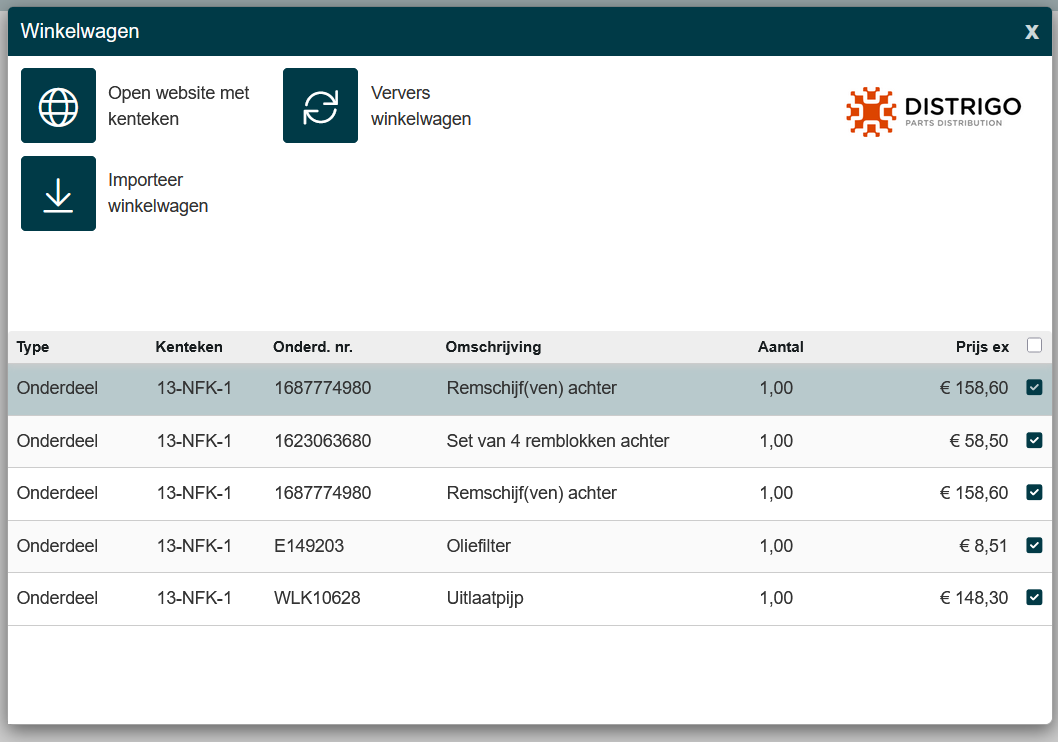Click the download arrow import icon
Viewport: 1058px width, 742px height.
click(58, 194)
